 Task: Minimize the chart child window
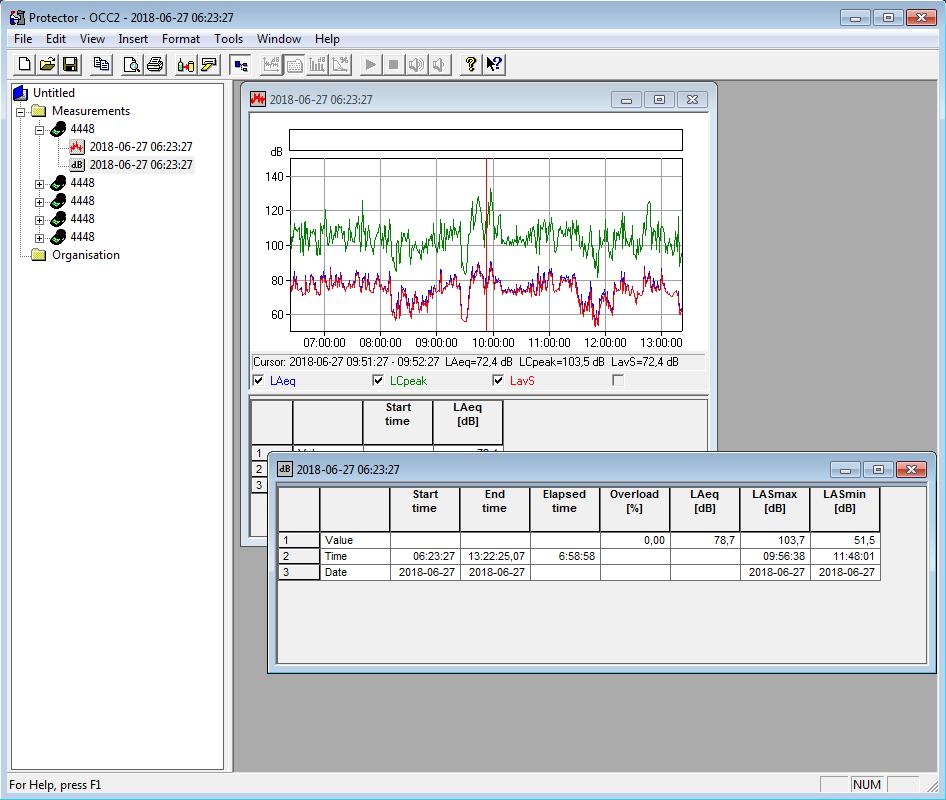pos(626,100)
